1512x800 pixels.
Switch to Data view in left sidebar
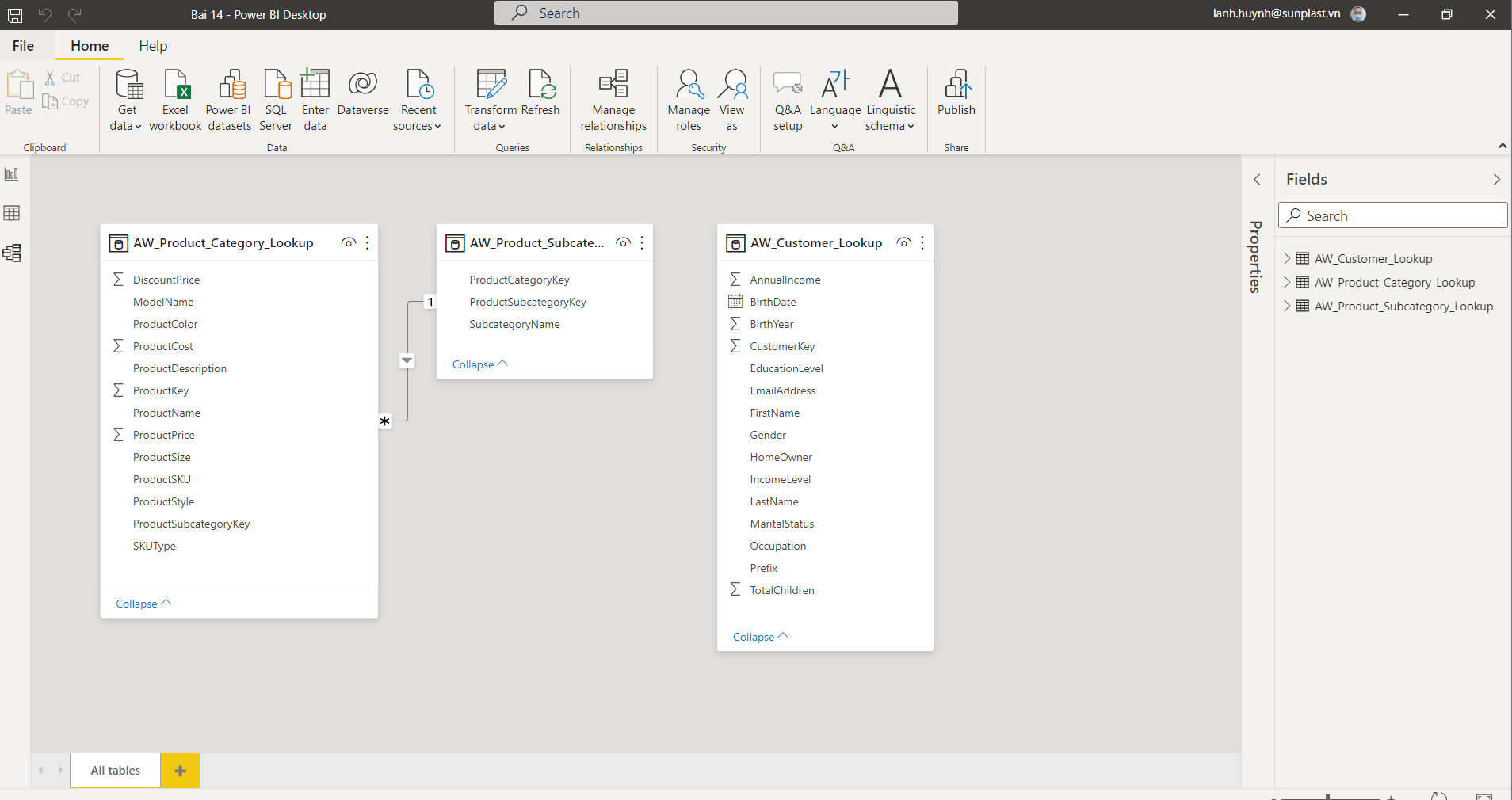[x=12, y=213]
